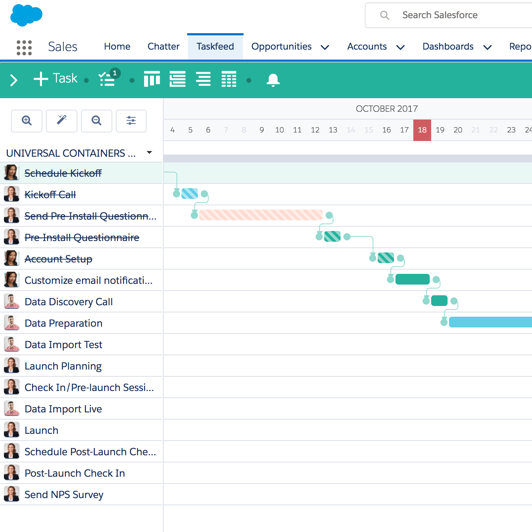This screenshot has height=532, width=532.
Task: Go to the Chatter tab
Action: pyautogui.click(x=163, y=46)
